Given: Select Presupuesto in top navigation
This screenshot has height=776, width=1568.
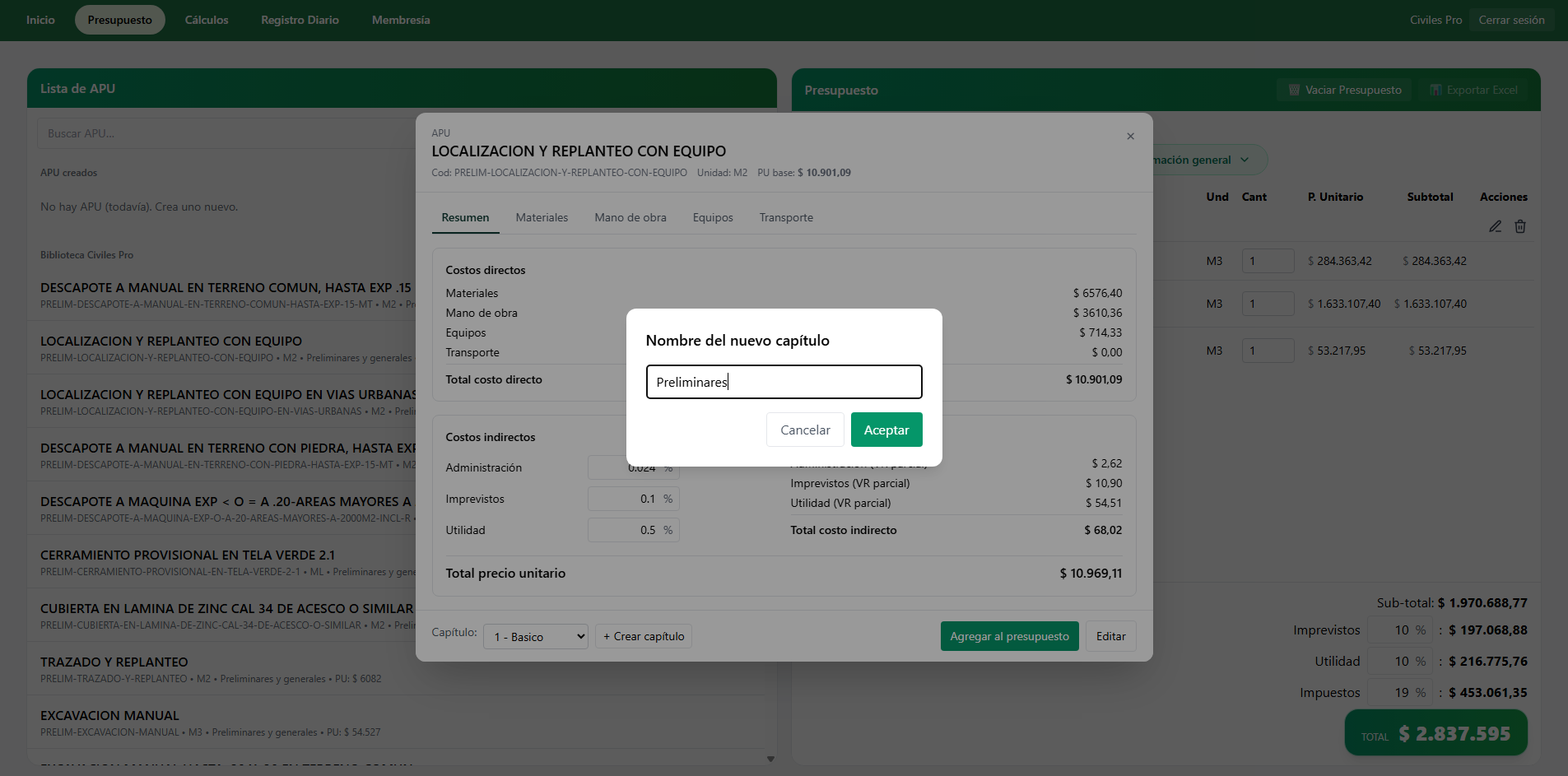Looking at the screenshot, I should click(x=120, y=20).
